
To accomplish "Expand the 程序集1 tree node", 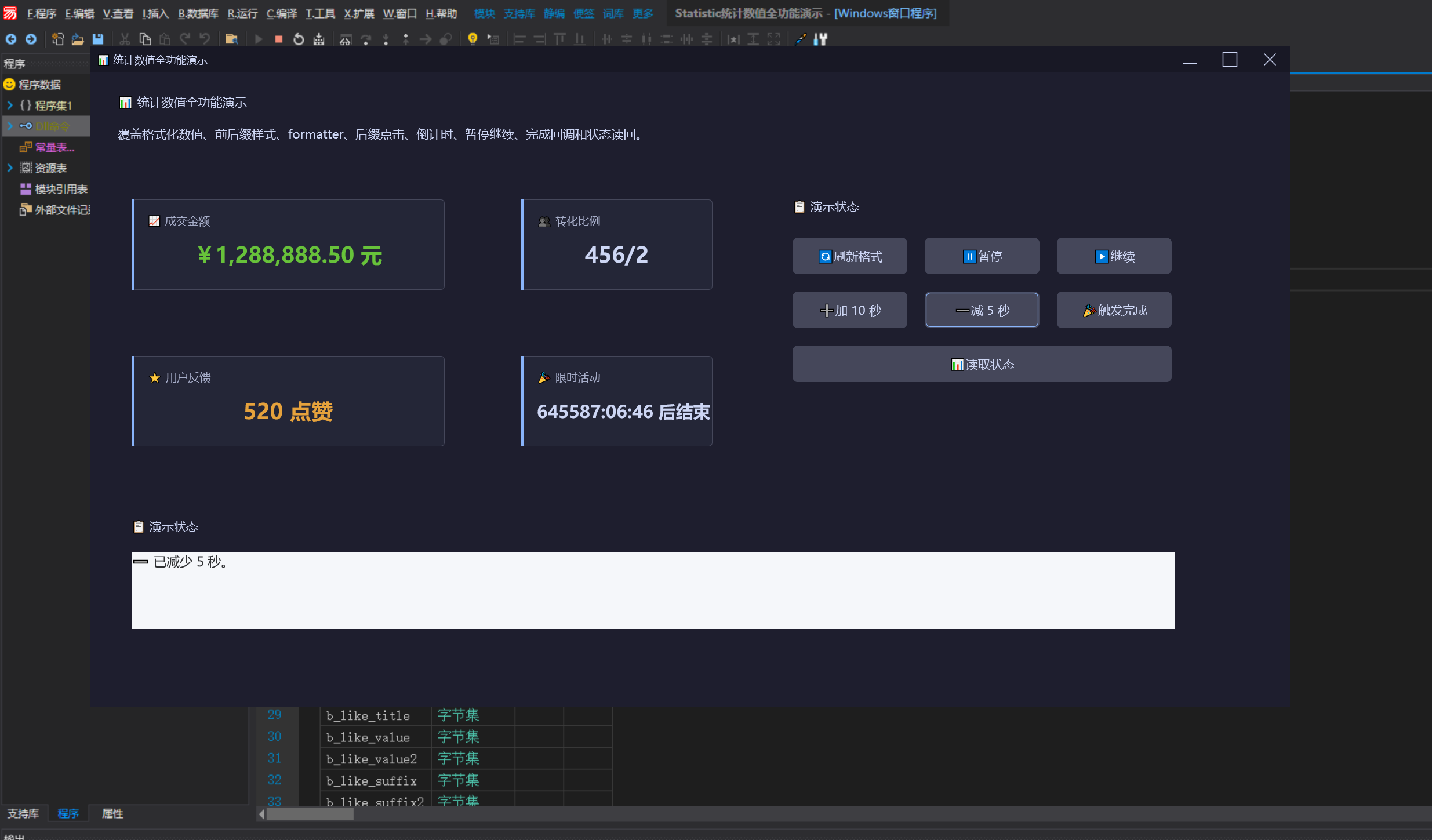I will click(10, 106).
